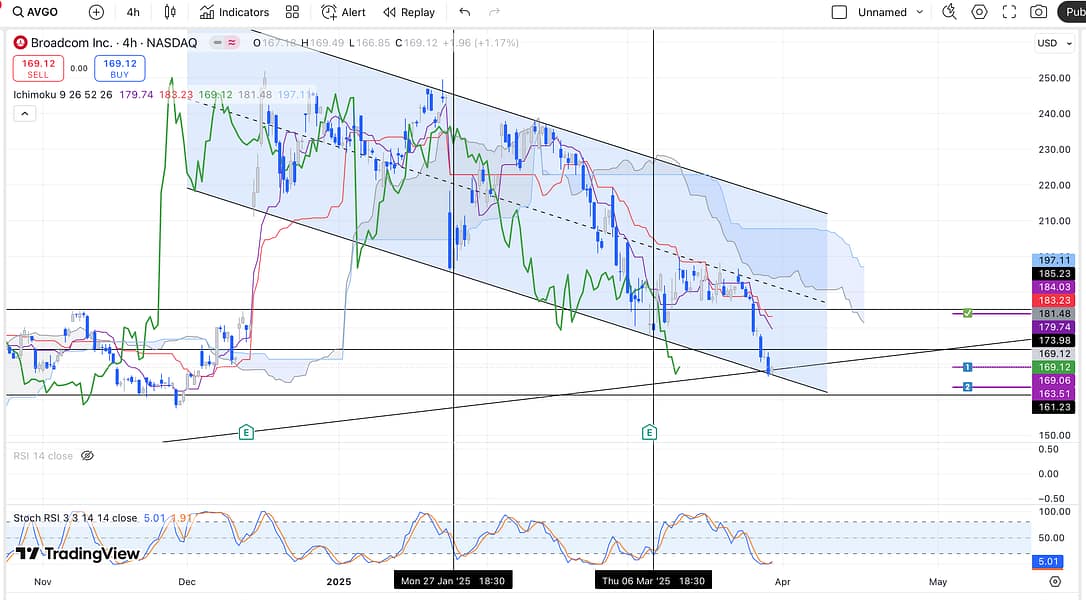Viewport: 1086px width, 600px height.
Task: Open the layout templates grid icon
Action: (292, 12)
